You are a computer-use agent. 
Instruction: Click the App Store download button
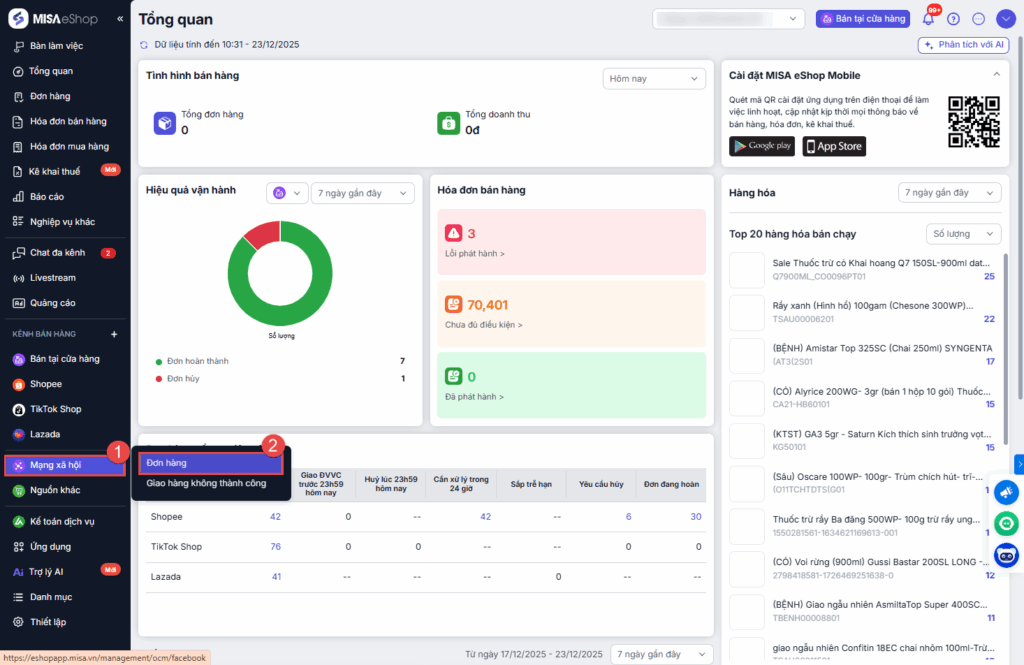(x=834, y=146)
